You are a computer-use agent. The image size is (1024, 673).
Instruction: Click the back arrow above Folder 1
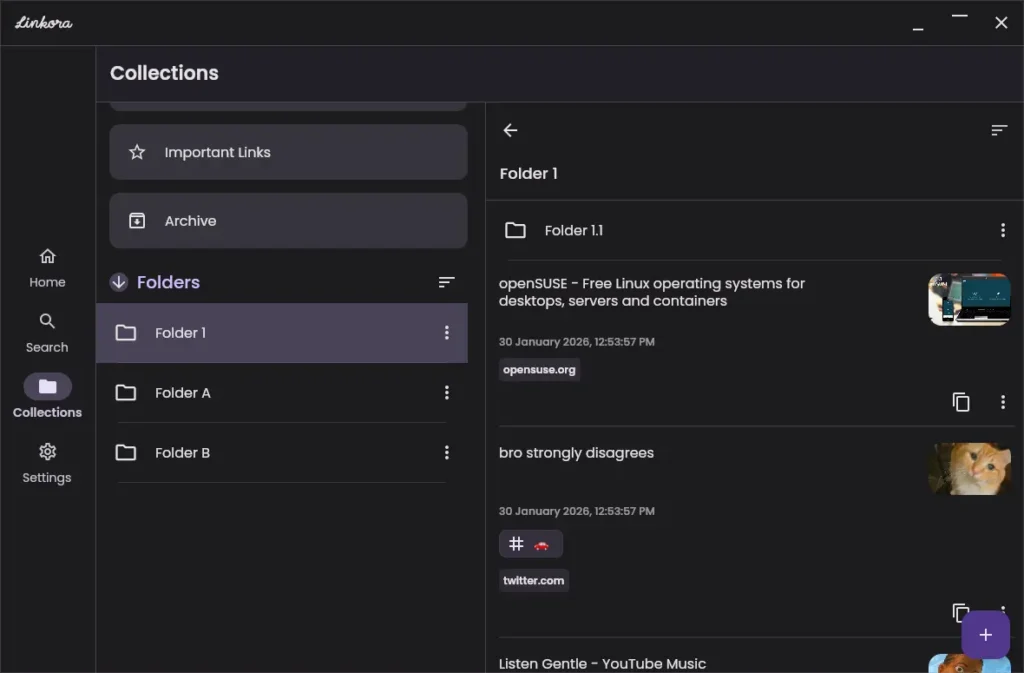(x=510, y=130)
